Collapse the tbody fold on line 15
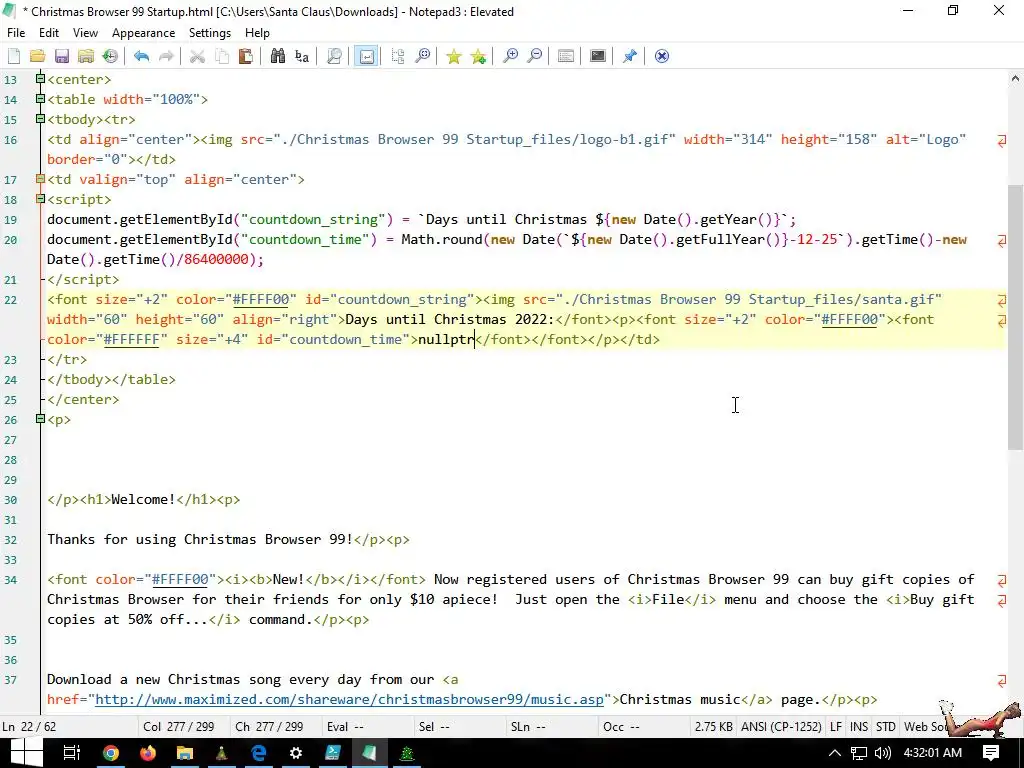The image size is (1024, 768). point(40,120)
